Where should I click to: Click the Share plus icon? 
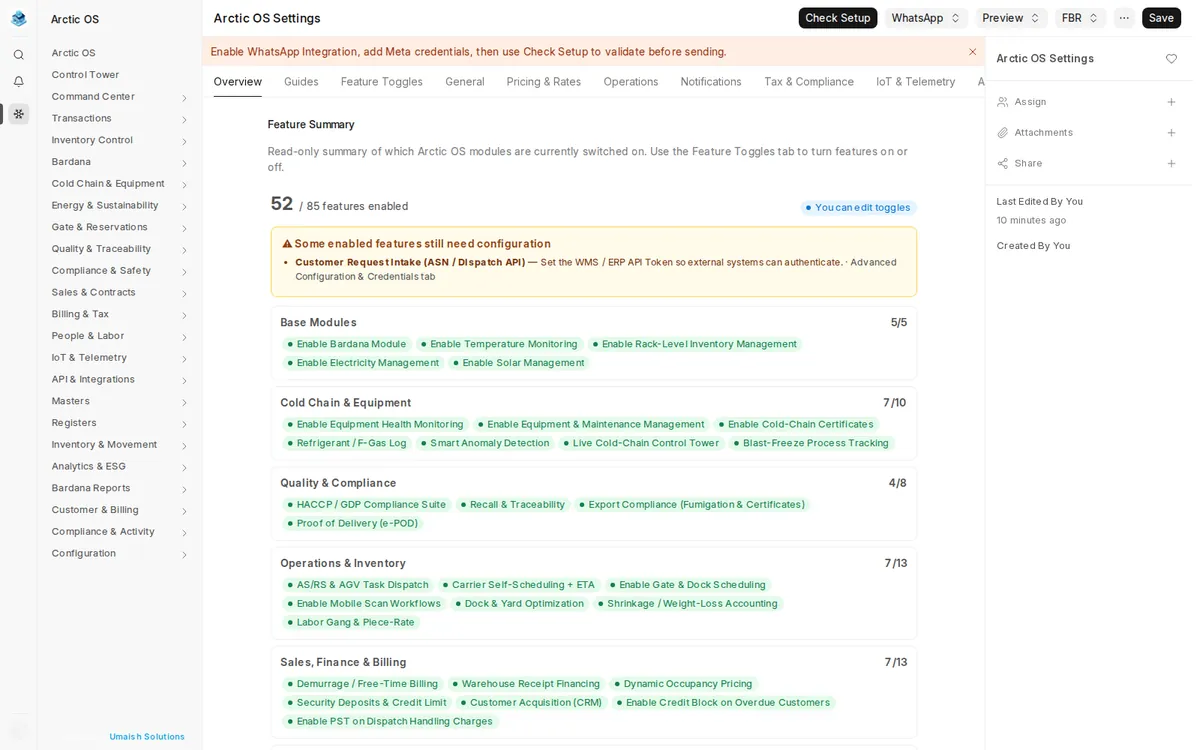pos(1171,163)
